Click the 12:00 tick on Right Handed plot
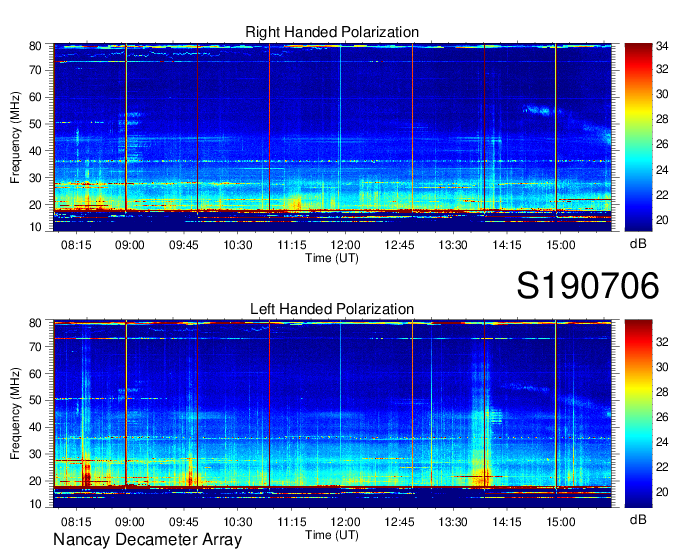The width and height of the screenshot is (680, 552). click(x=345, y=245)
